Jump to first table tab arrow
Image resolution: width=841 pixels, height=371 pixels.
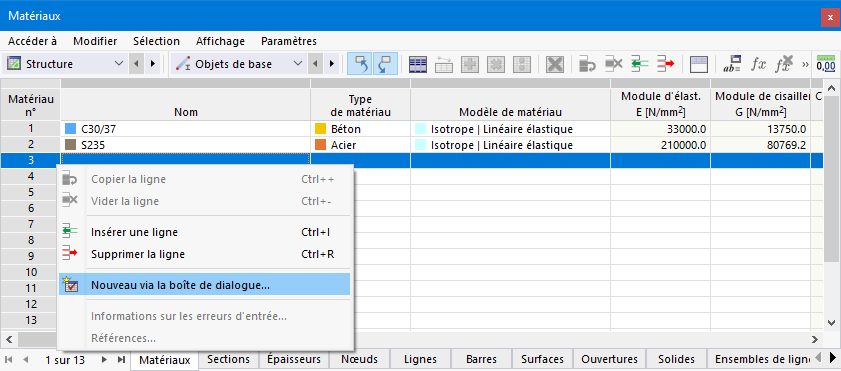(x=9, y=359)
